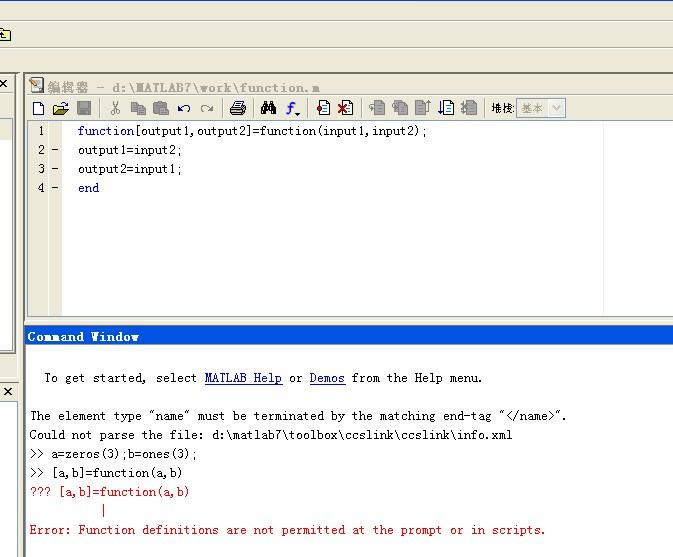Open a file using the folder icon

point(61,108)
